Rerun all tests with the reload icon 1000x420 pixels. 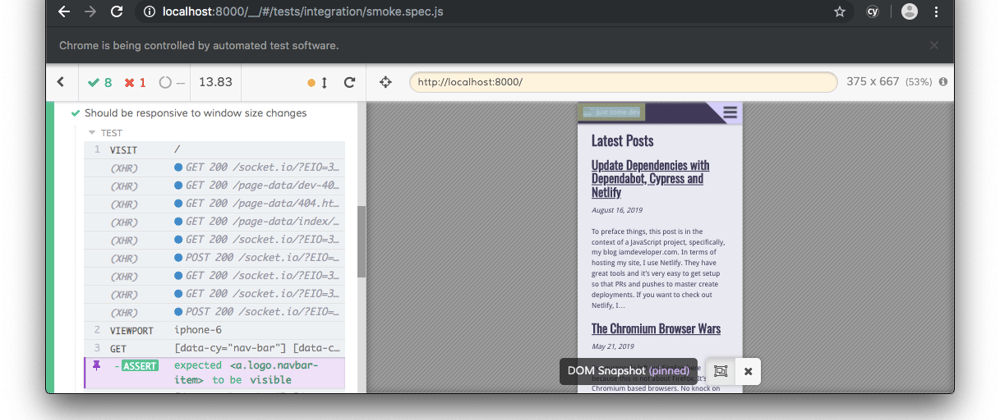[x=349, y=82]
